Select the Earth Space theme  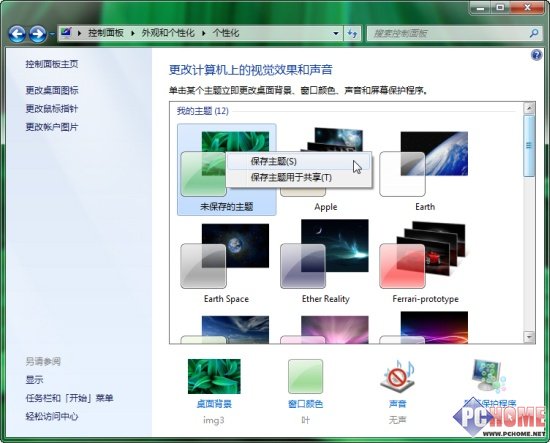tap(226, 263)
